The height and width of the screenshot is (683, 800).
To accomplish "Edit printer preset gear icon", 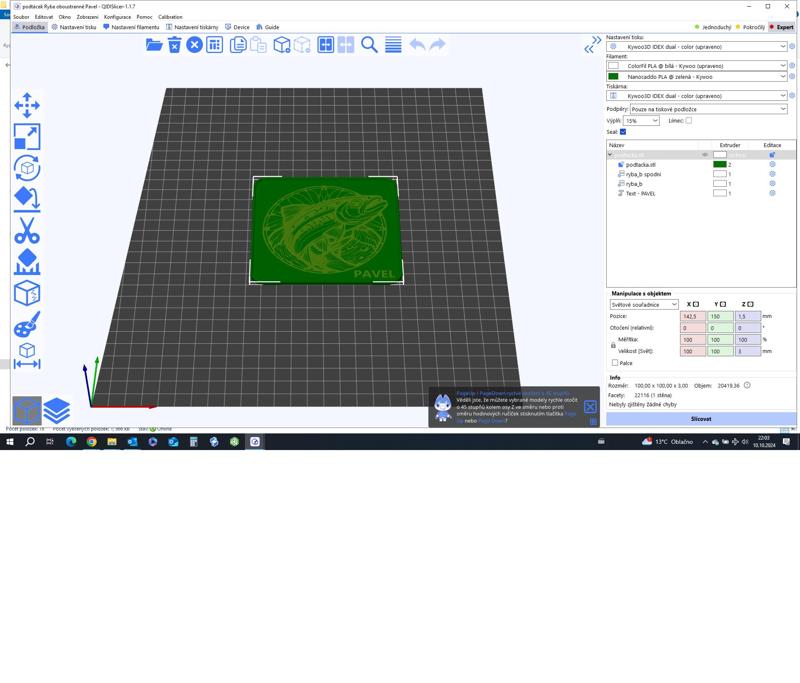I will click(x=792, y=95).
